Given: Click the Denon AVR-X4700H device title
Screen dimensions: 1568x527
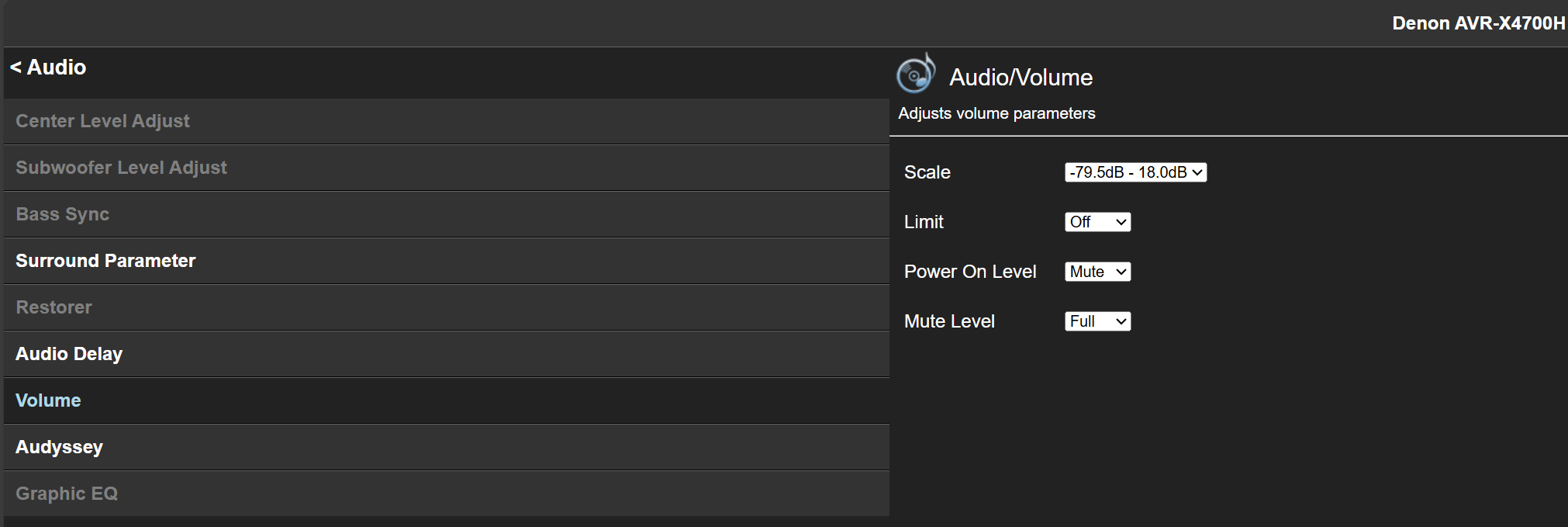Looking at the screenshot, I should 1478,23.
